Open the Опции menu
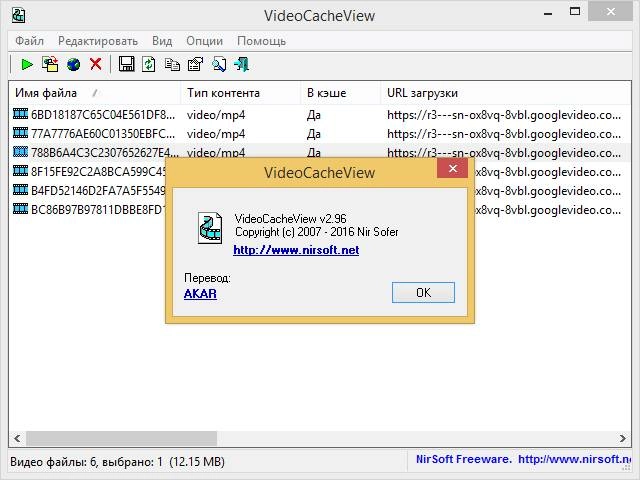640x480 pixels. pyautogui.click(x=204, y=41)
